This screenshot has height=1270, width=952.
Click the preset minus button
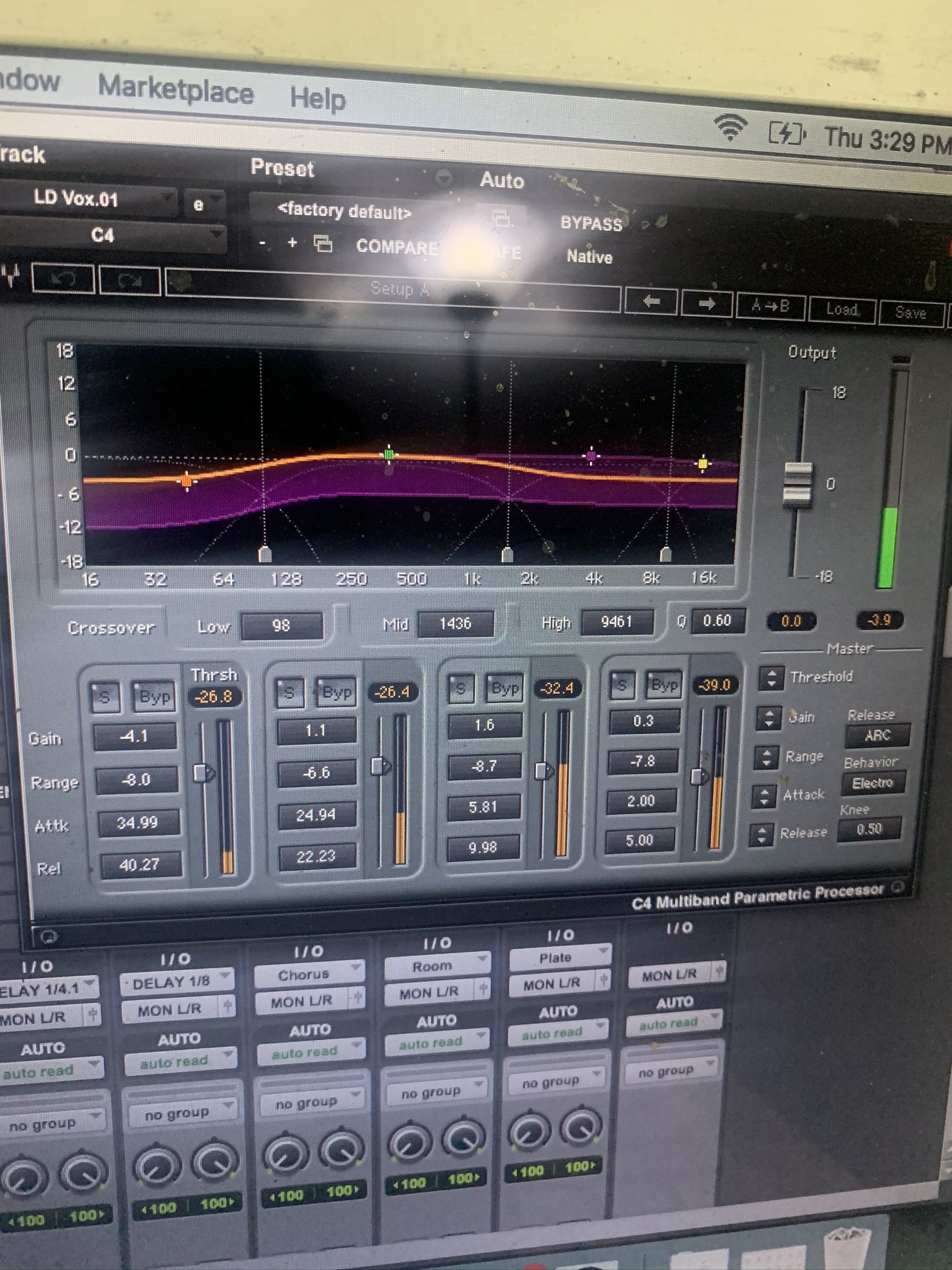point(263,243)
